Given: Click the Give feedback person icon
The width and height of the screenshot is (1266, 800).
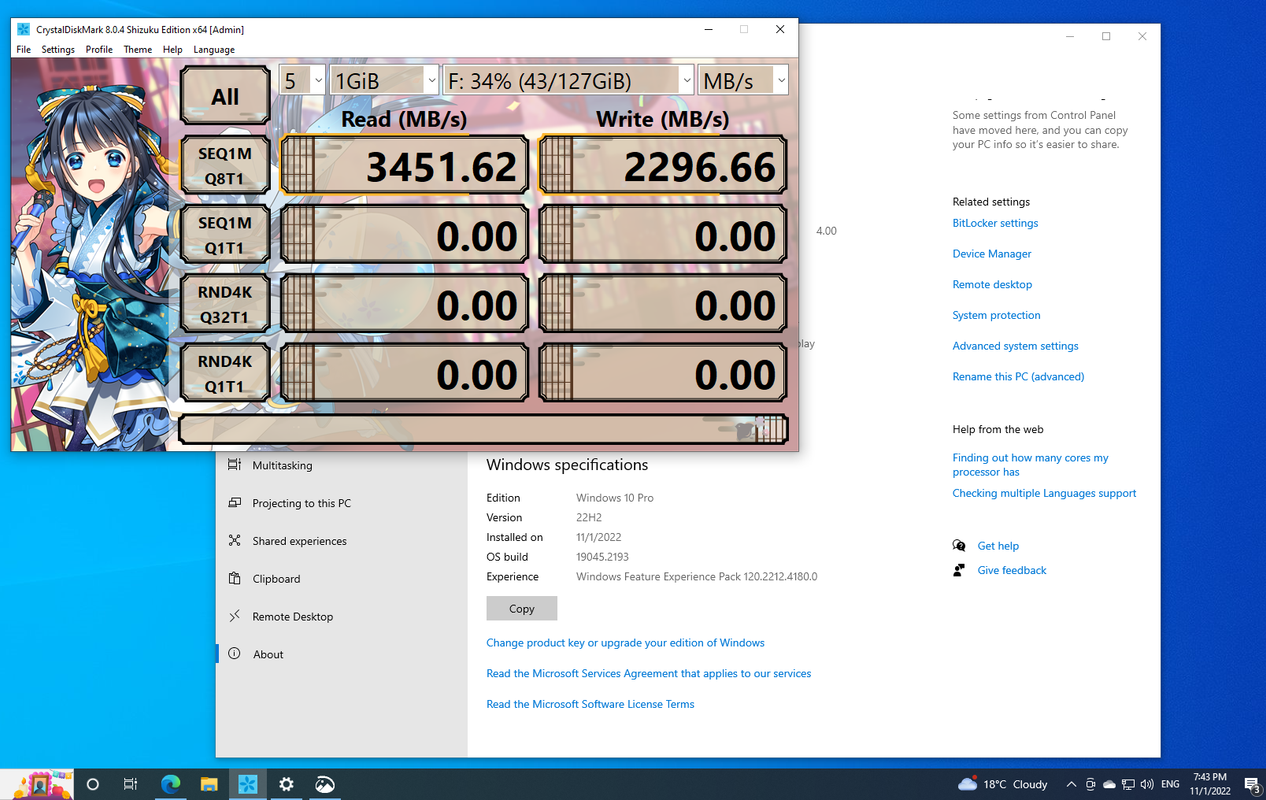Looking at the screenshot, I should pos(959,570).
